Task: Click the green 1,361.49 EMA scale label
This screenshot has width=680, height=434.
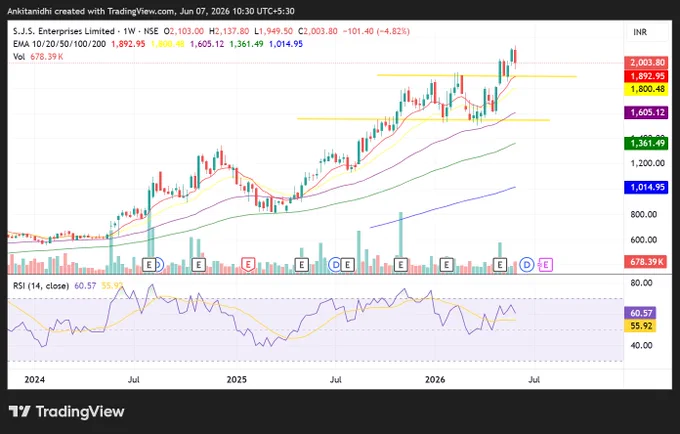Action: click(x=646, y=143)
